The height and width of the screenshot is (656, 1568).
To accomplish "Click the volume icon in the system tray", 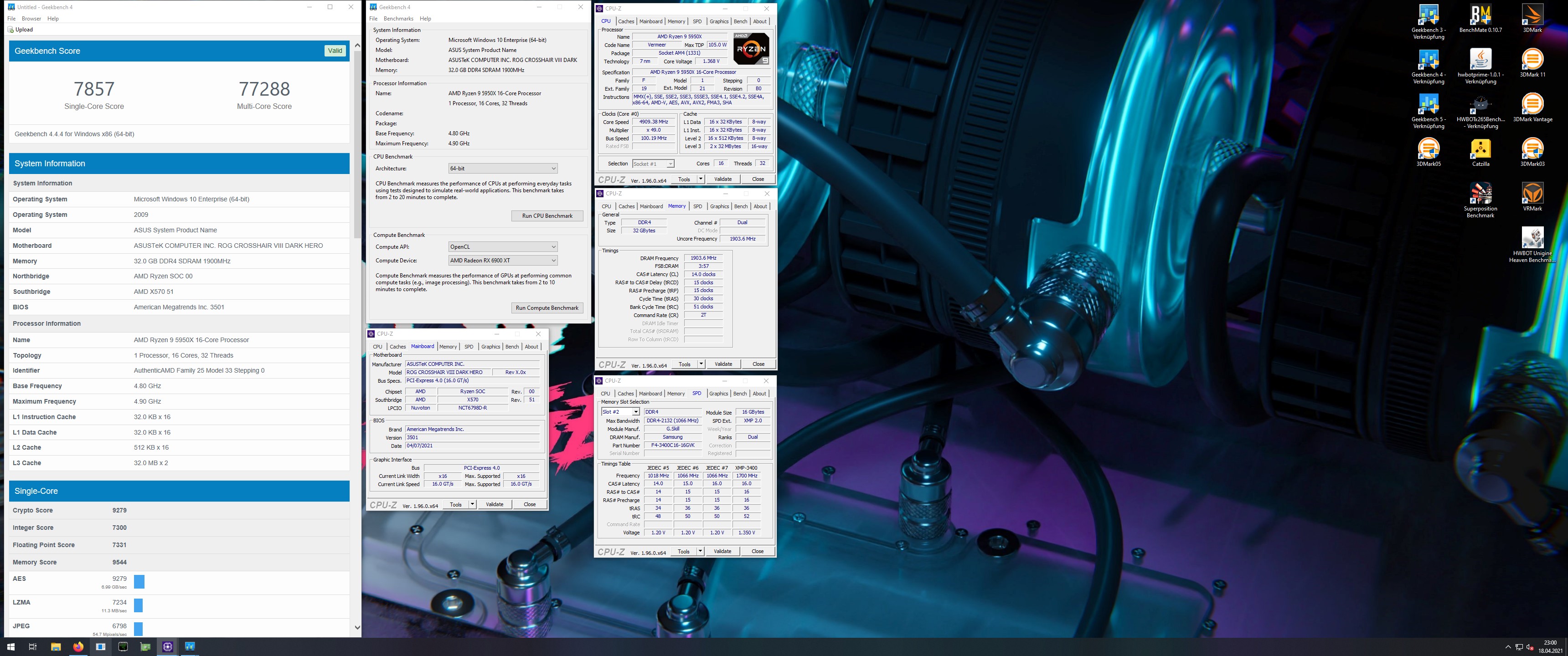I will (1530, 647).
